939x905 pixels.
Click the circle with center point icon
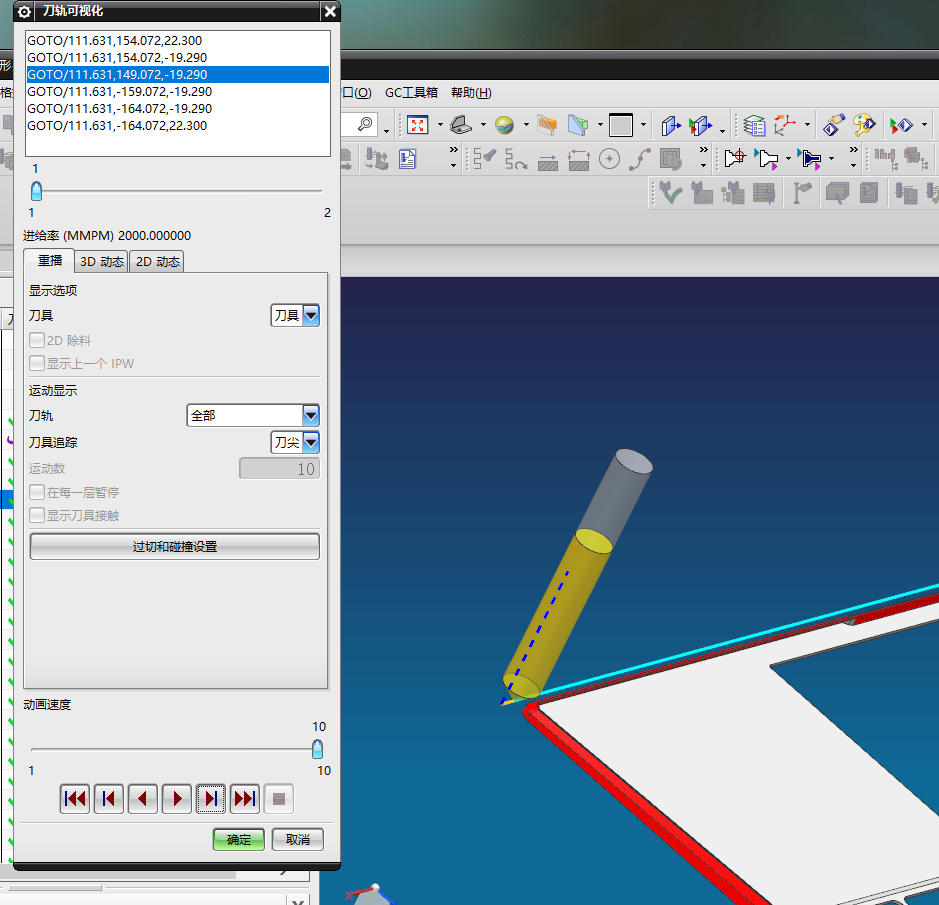[609, 159]
